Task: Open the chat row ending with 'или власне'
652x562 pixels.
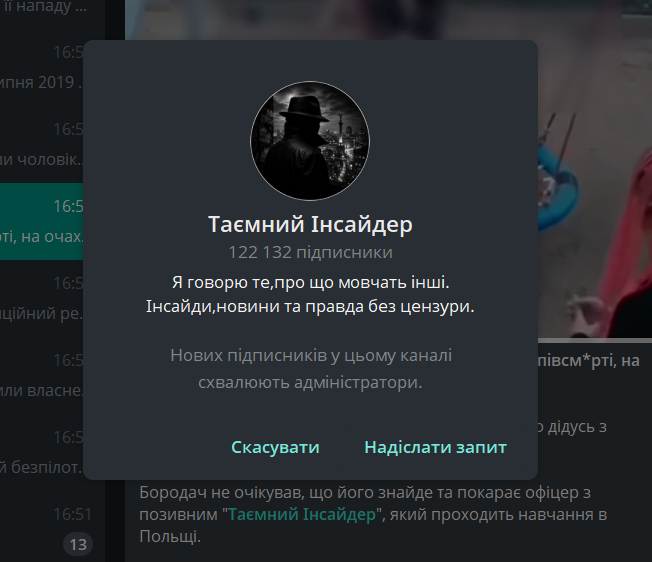Action: click(x=42, y=375)
